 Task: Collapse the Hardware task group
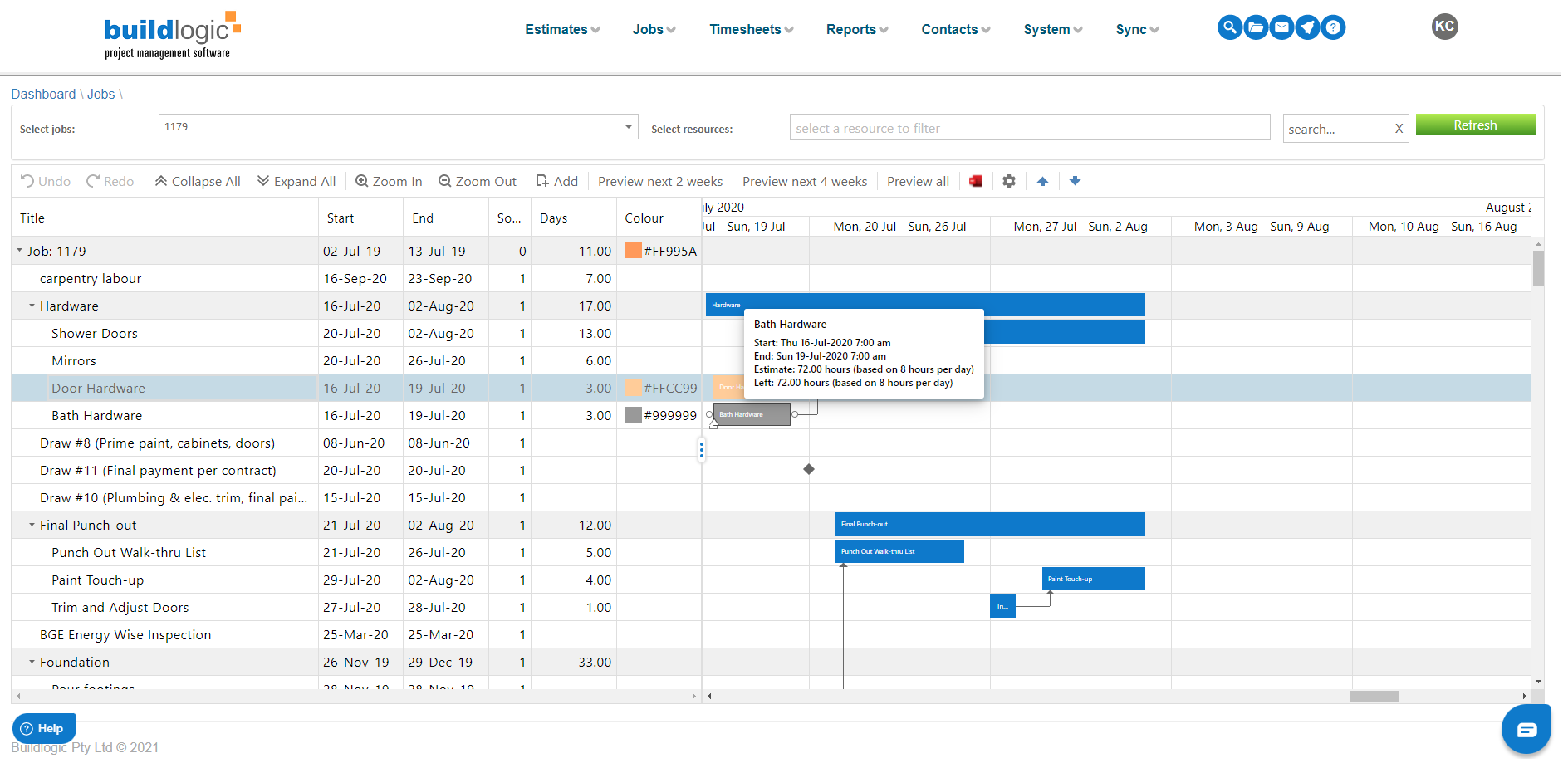click(31, 306)
